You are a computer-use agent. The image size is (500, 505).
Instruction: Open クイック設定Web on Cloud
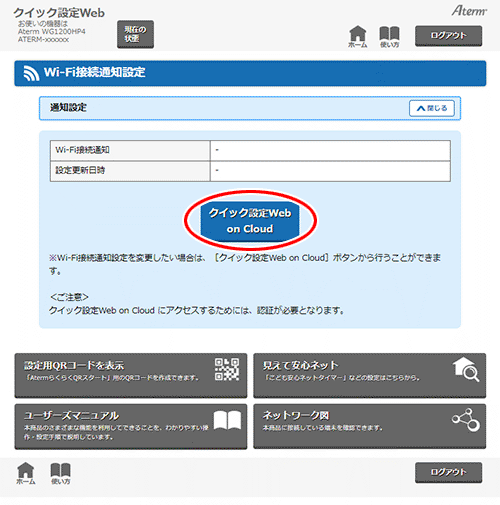pyautogui.click(x=250, y=221)
